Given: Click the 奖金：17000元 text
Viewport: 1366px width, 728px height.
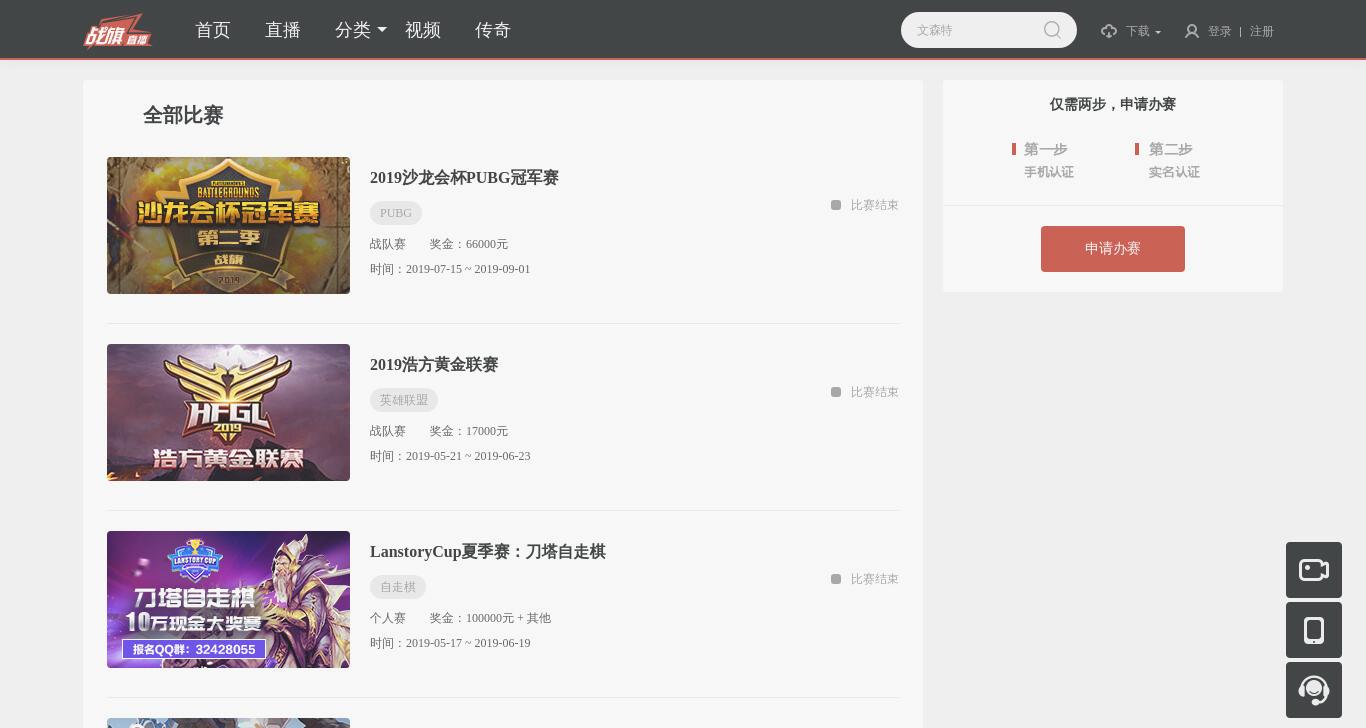Looking at the screenshot, I should 469,431.
